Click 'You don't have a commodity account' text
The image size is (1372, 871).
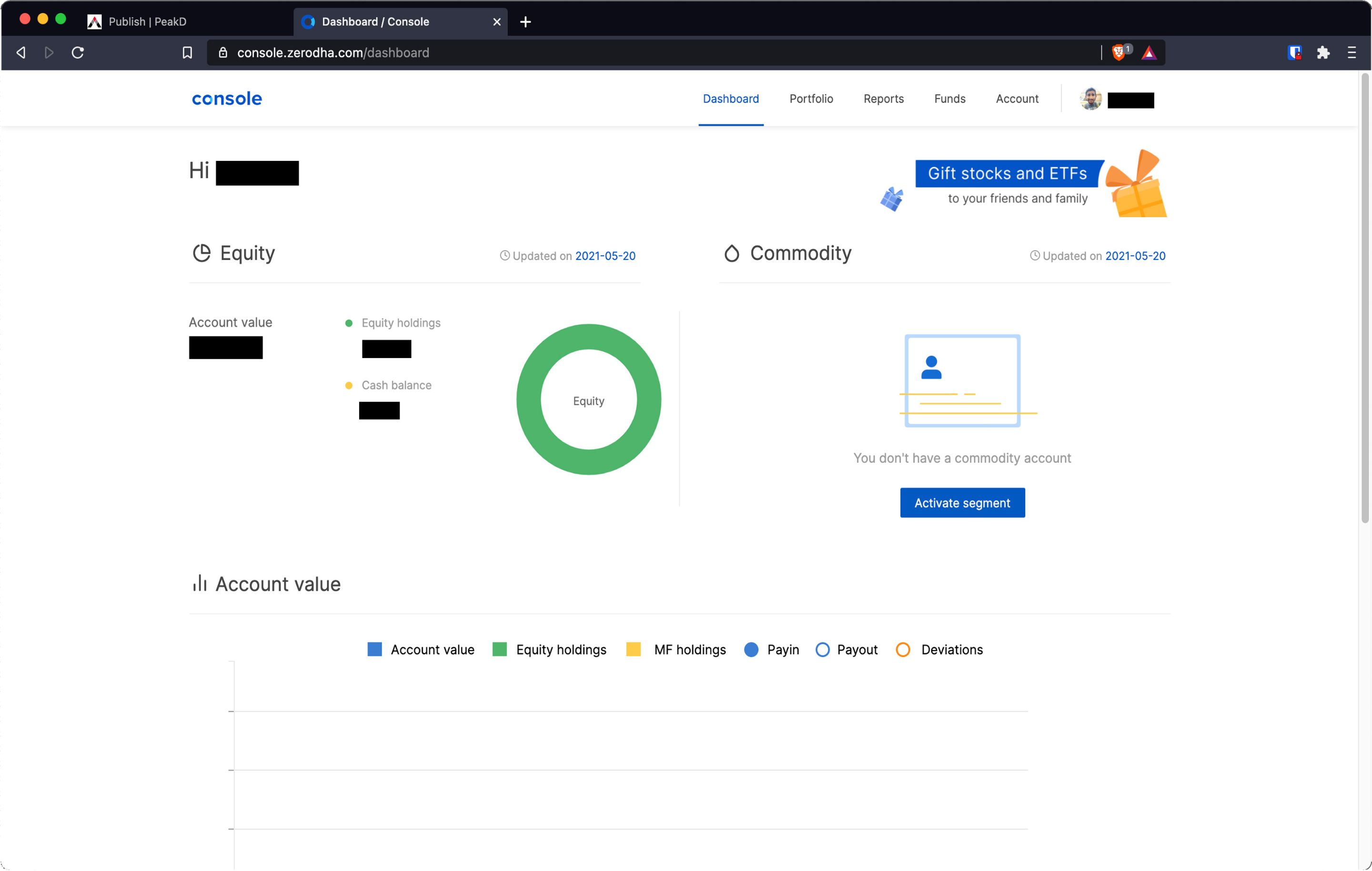tap(962, 458)
